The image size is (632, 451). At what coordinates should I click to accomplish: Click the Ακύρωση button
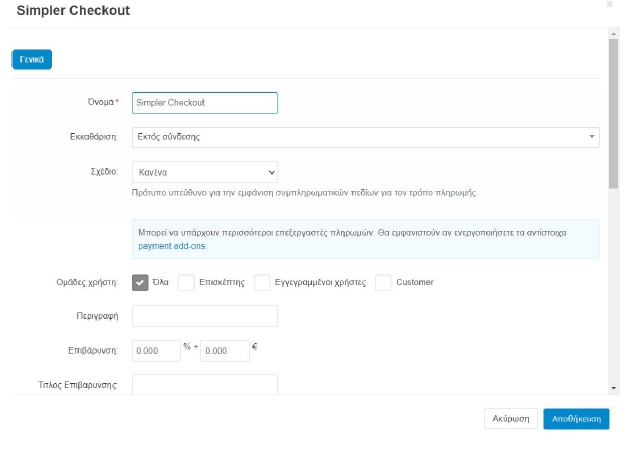tap(511, 419)
